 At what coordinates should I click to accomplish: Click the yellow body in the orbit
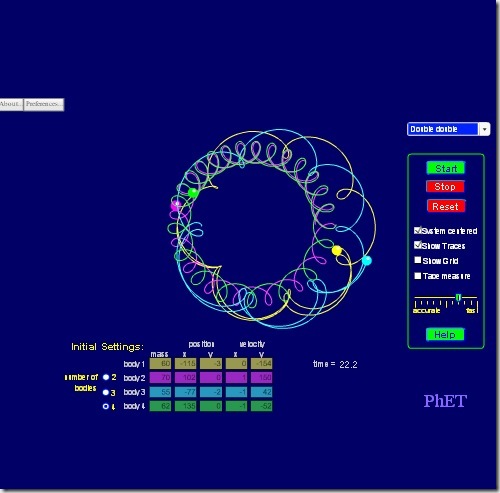337,250
